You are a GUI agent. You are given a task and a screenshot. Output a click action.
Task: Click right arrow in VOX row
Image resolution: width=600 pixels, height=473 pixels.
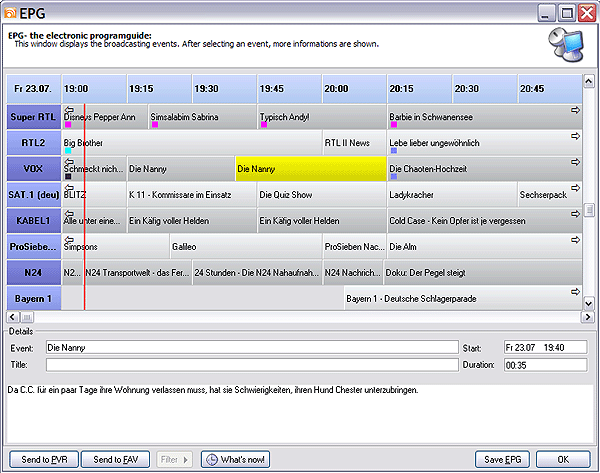click(x=575, y=161)
